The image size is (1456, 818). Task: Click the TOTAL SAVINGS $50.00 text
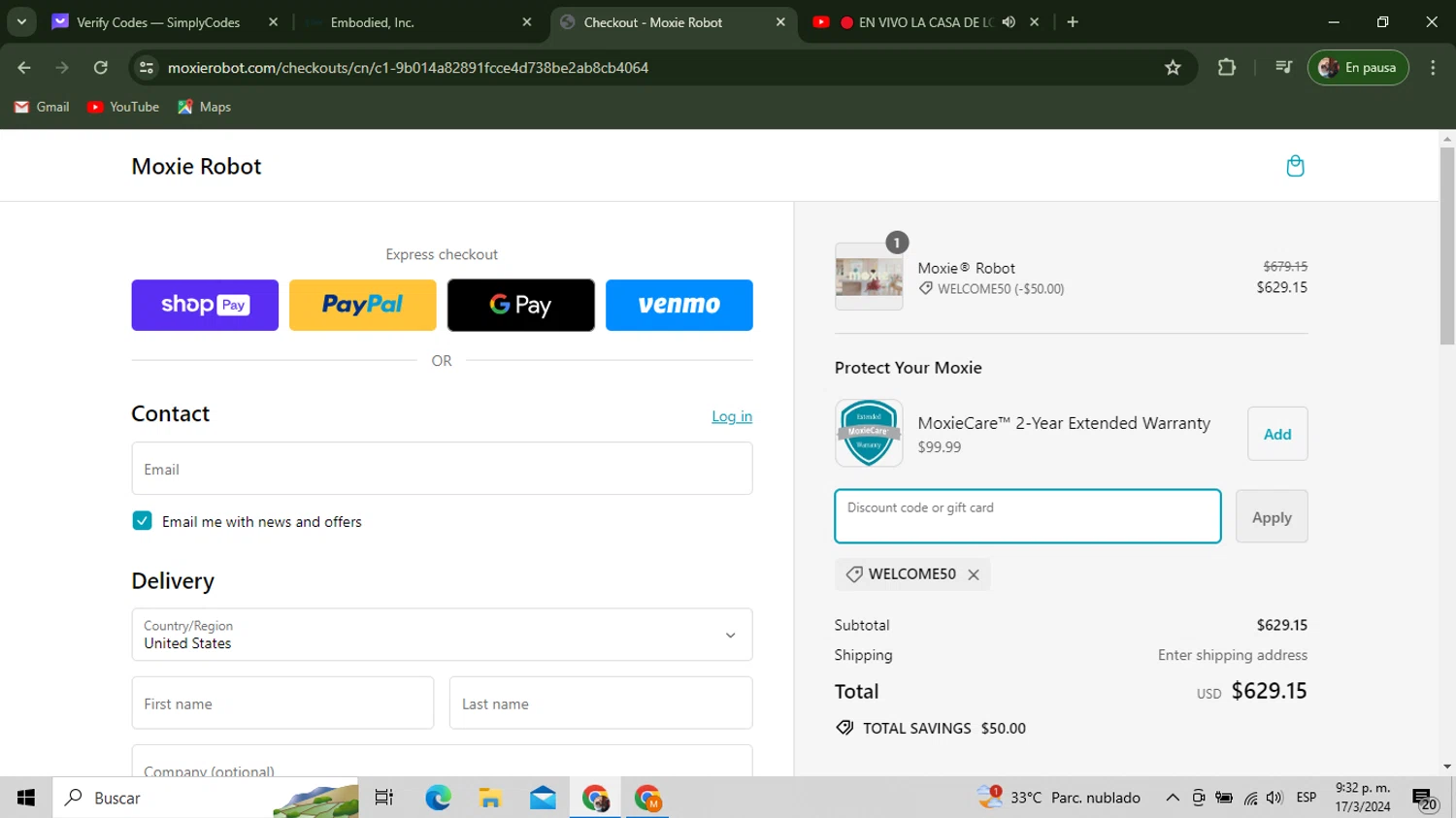point(944,728)
